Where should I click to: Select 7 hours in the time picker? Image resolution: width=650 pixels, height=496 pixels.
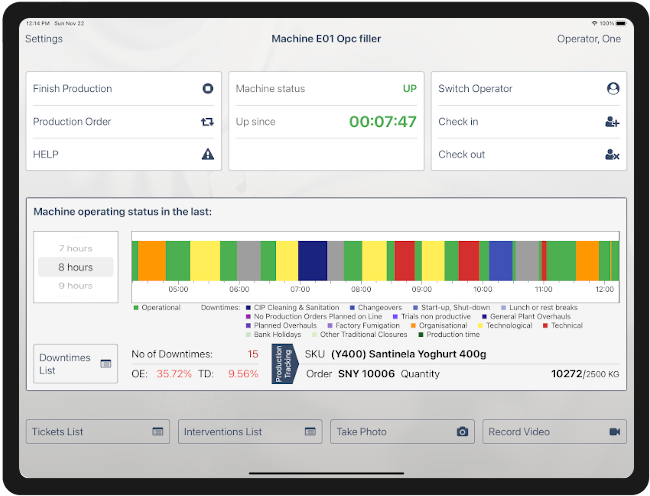[75, 248]
